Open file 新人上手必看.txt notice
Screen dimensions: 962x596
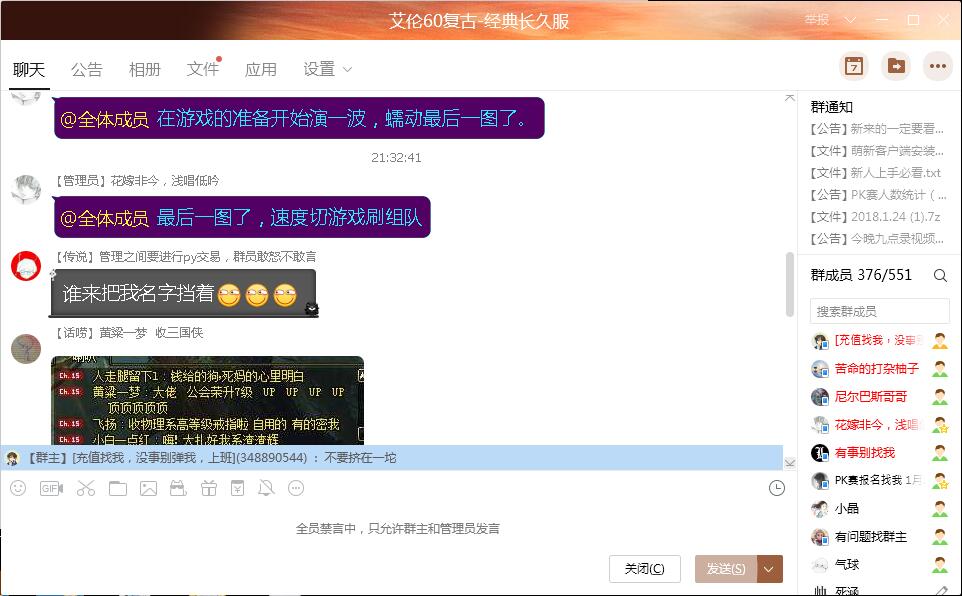coord(876,173)
